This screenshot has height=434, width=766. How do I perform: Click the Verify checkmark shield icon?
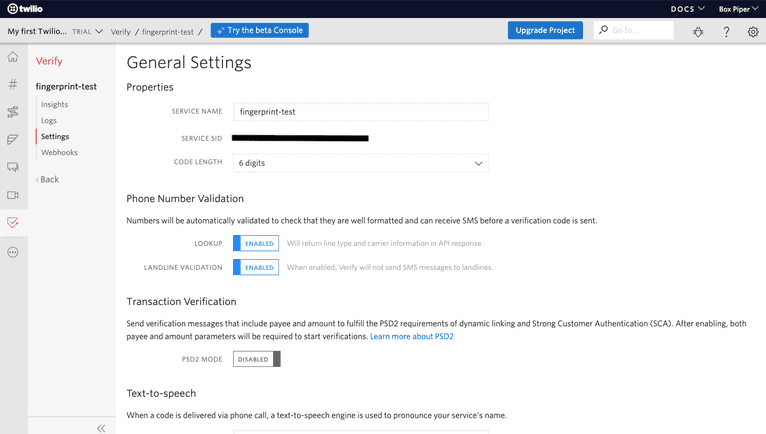pos(13,223)
